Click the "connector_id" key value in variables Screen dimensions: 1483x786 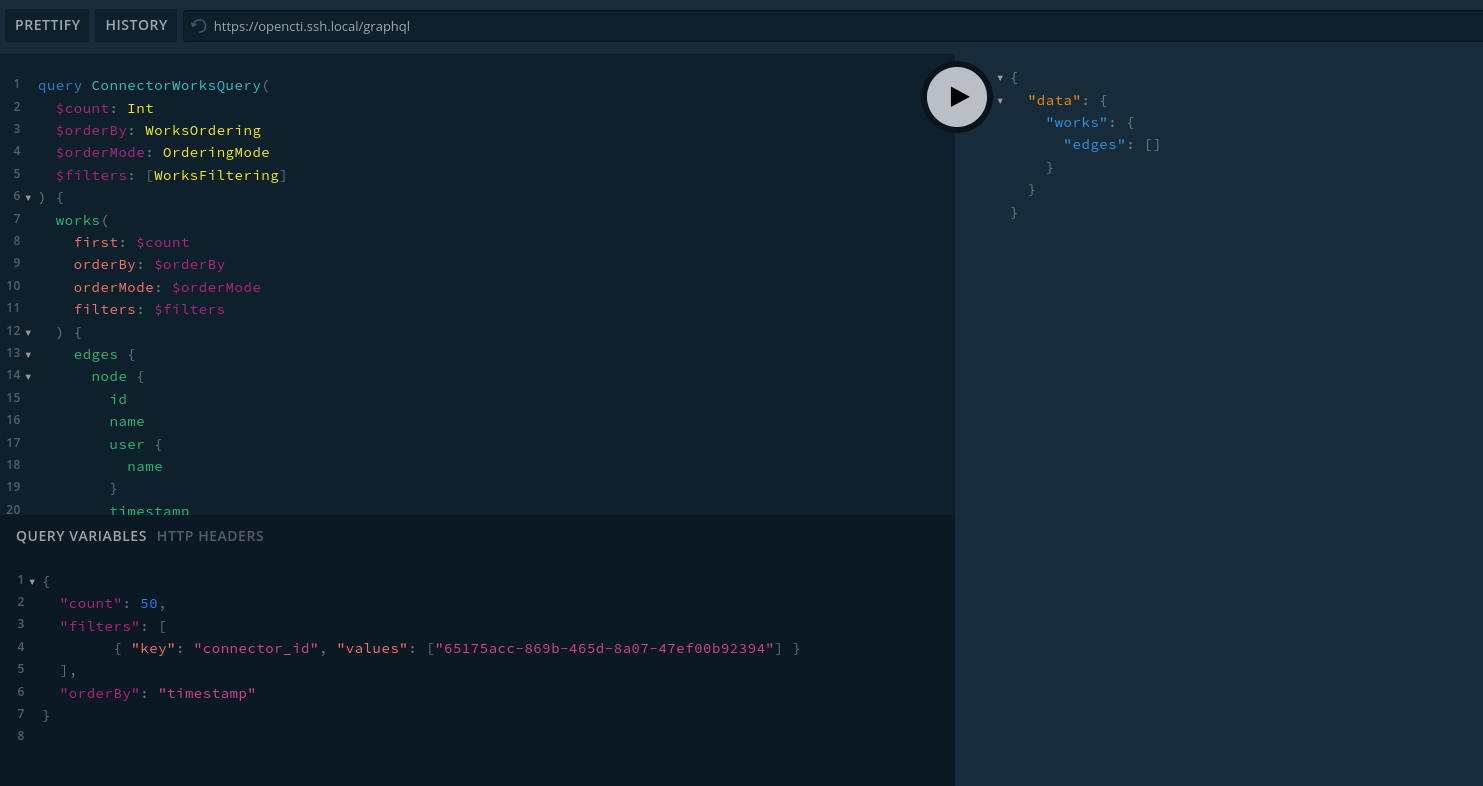tap(256, 648)
